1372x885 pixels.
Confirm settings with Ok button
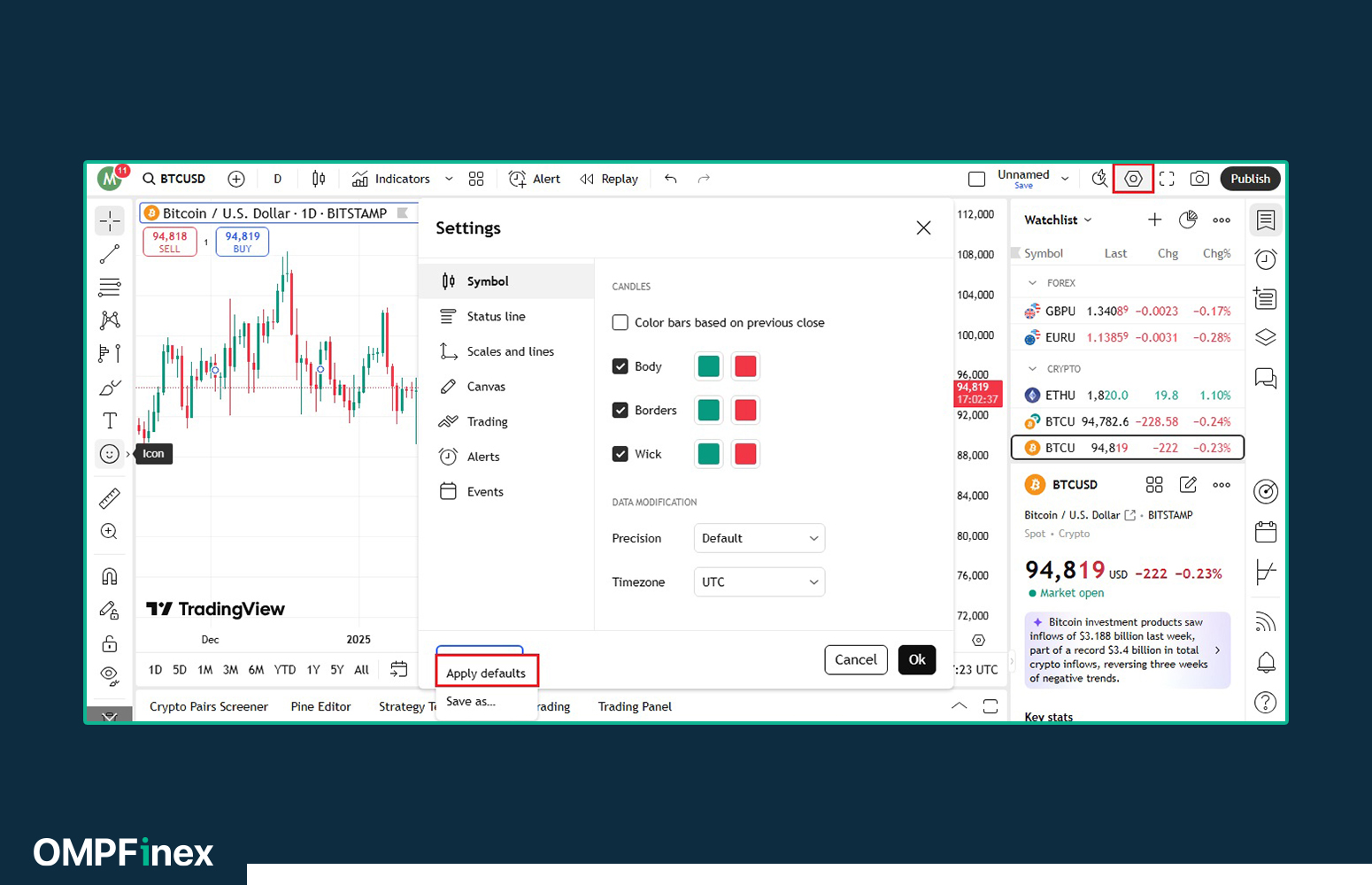pos(917,660)
